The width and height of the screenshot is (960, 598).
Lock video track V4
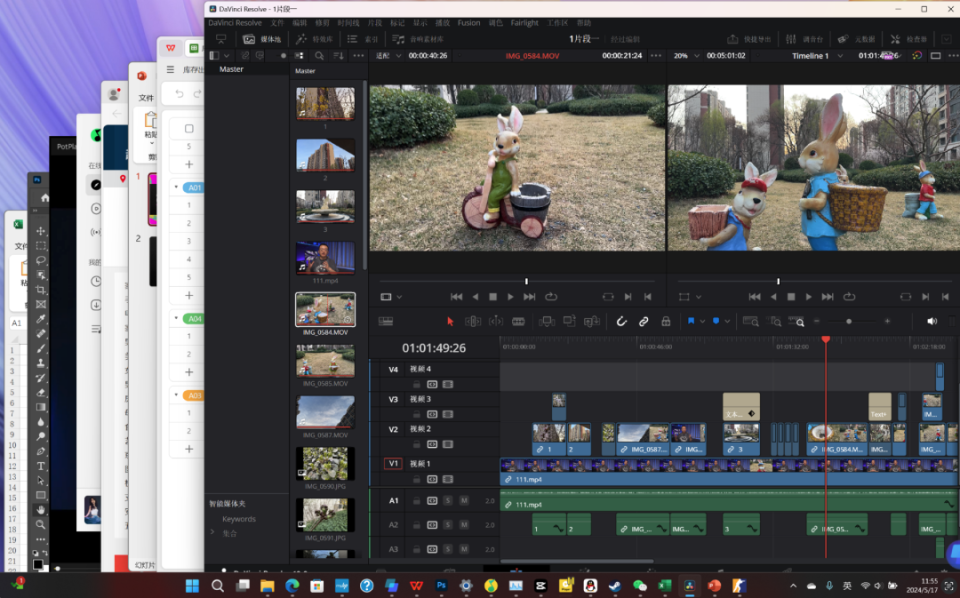(417, 384)
